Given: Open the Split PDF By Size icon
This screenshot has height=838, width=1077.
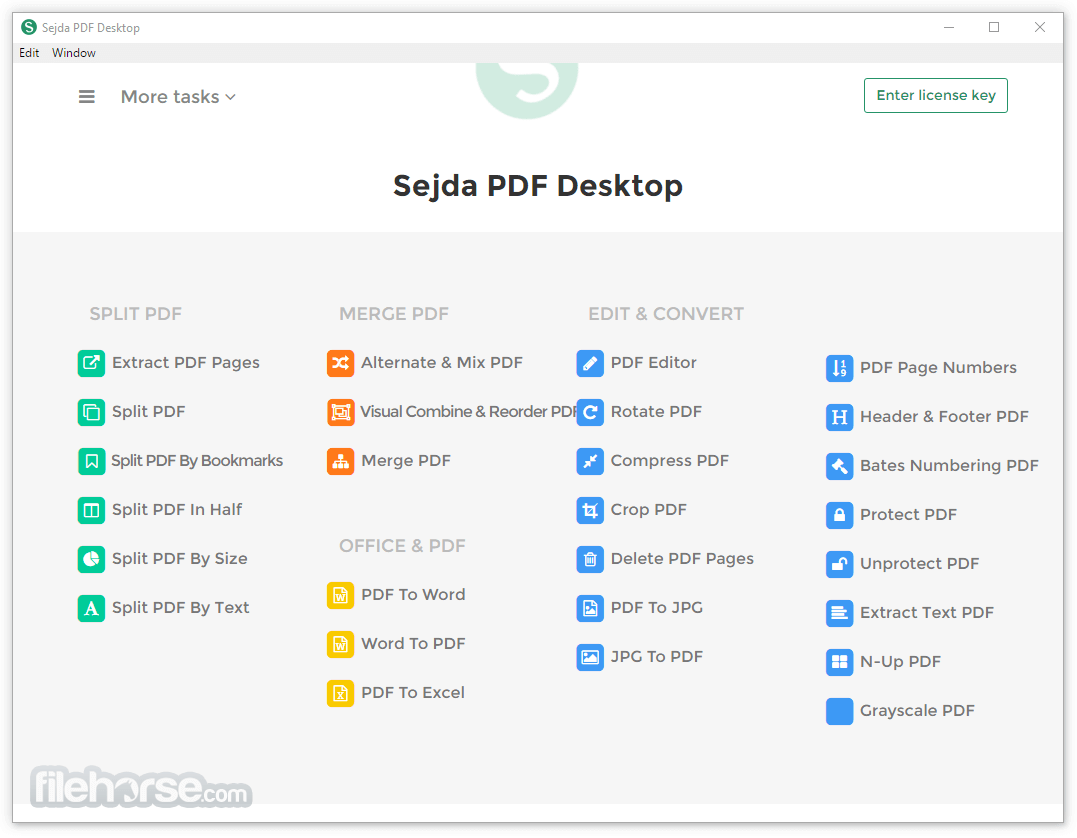Looking at the screenshot, I should pos(91,559).
